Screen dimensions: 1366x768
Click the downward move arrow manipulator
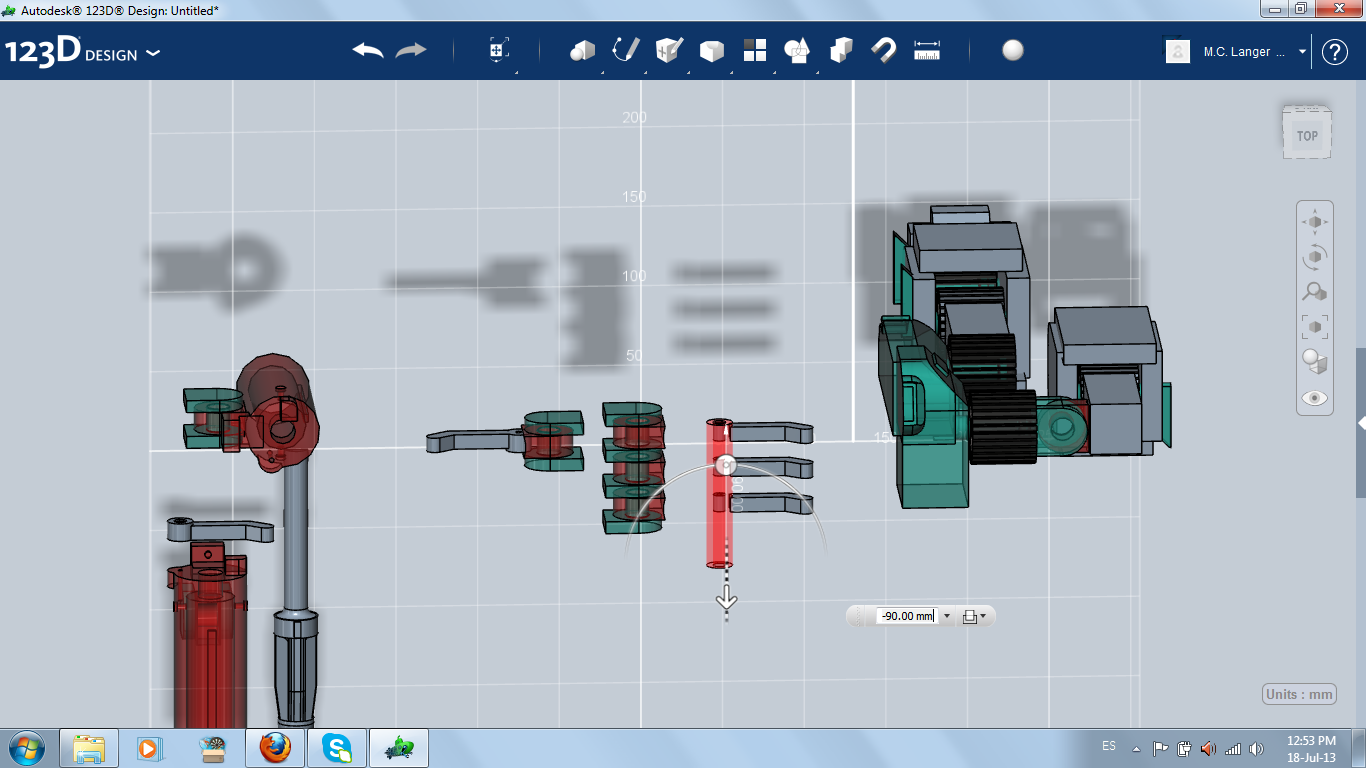coord(726,600)
